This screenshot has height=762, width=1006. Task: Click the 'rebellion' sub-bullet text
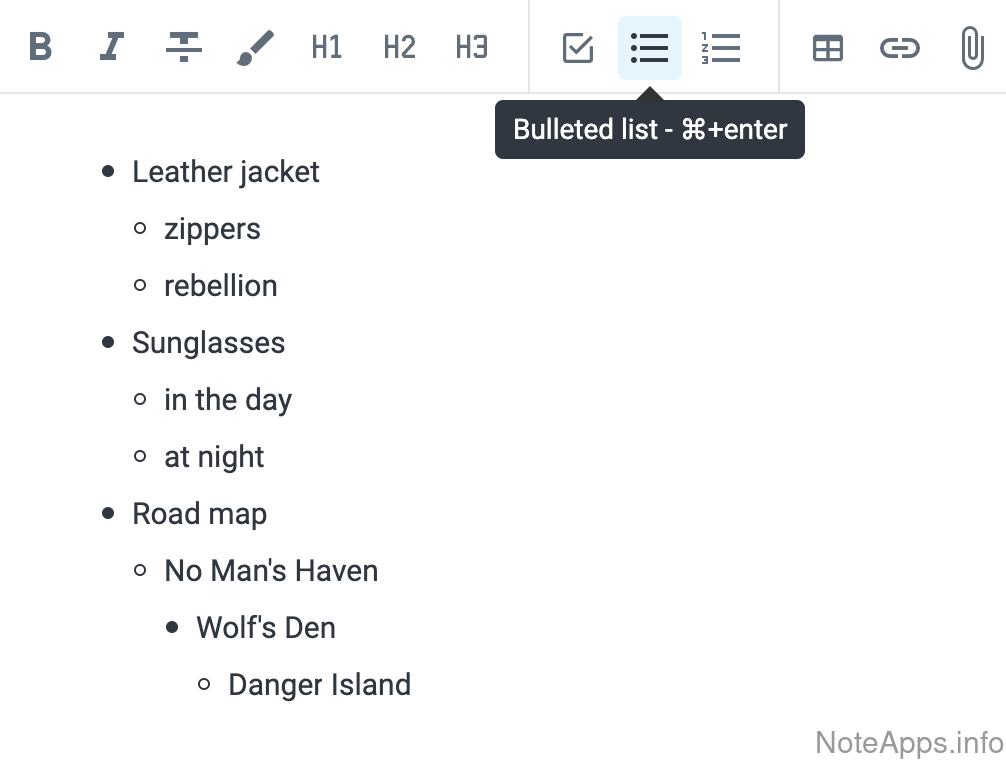tap(220, 286)
